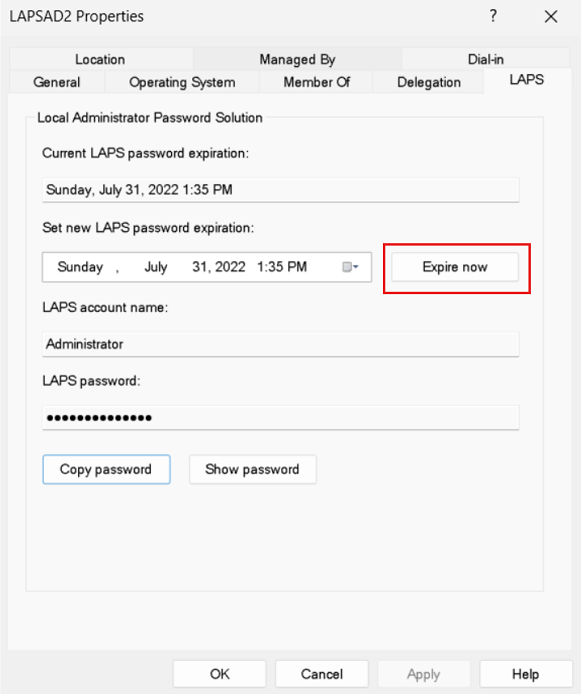Click Copy password button
Screen dimensions: 581x694
(106, 469)
